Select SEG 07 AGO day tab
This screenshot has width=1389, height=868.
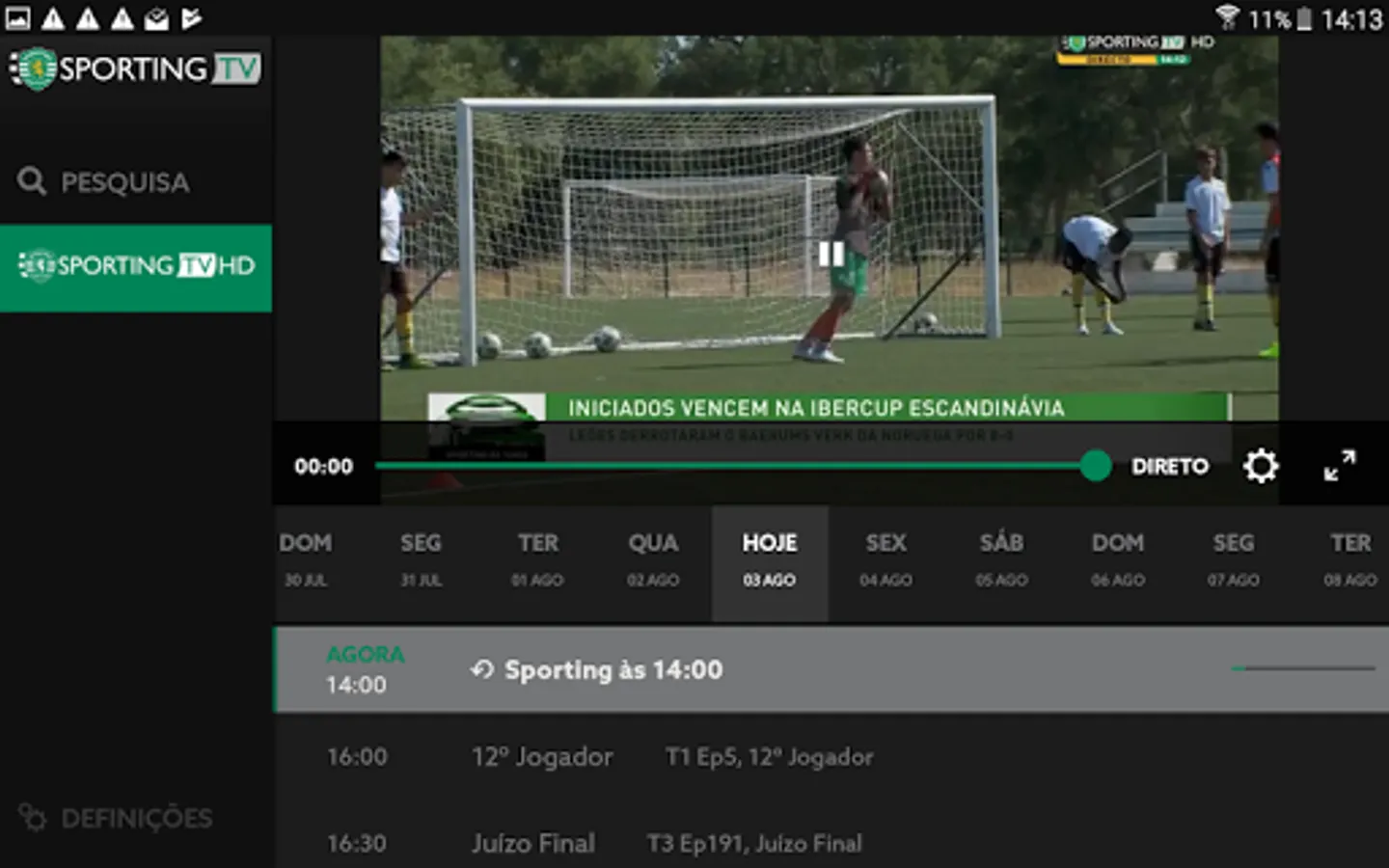pos(1234,563)
